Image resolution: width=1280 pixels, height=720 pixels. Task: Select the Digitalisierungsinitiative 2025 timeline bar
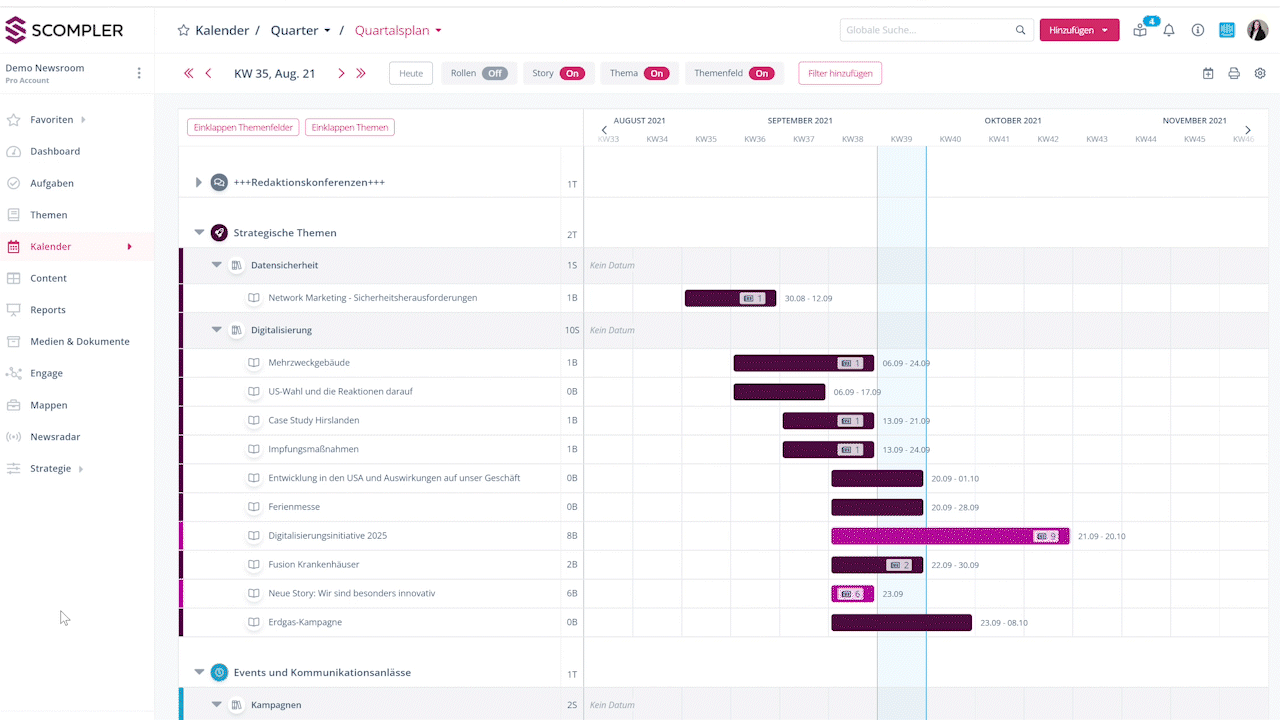pyautogui.click(x=949, y=536)
